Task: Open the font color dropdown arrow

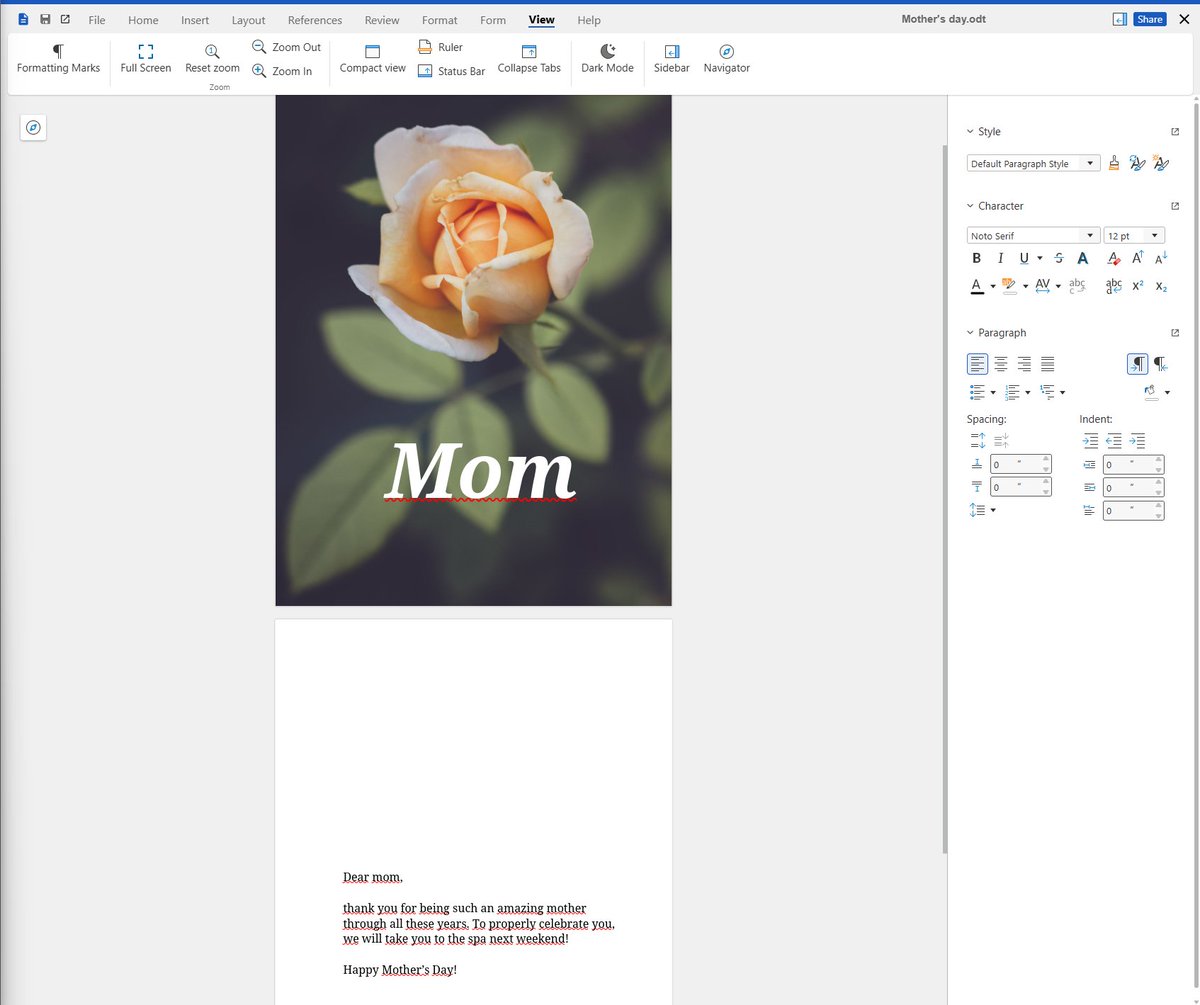Action: click(993, 286)
